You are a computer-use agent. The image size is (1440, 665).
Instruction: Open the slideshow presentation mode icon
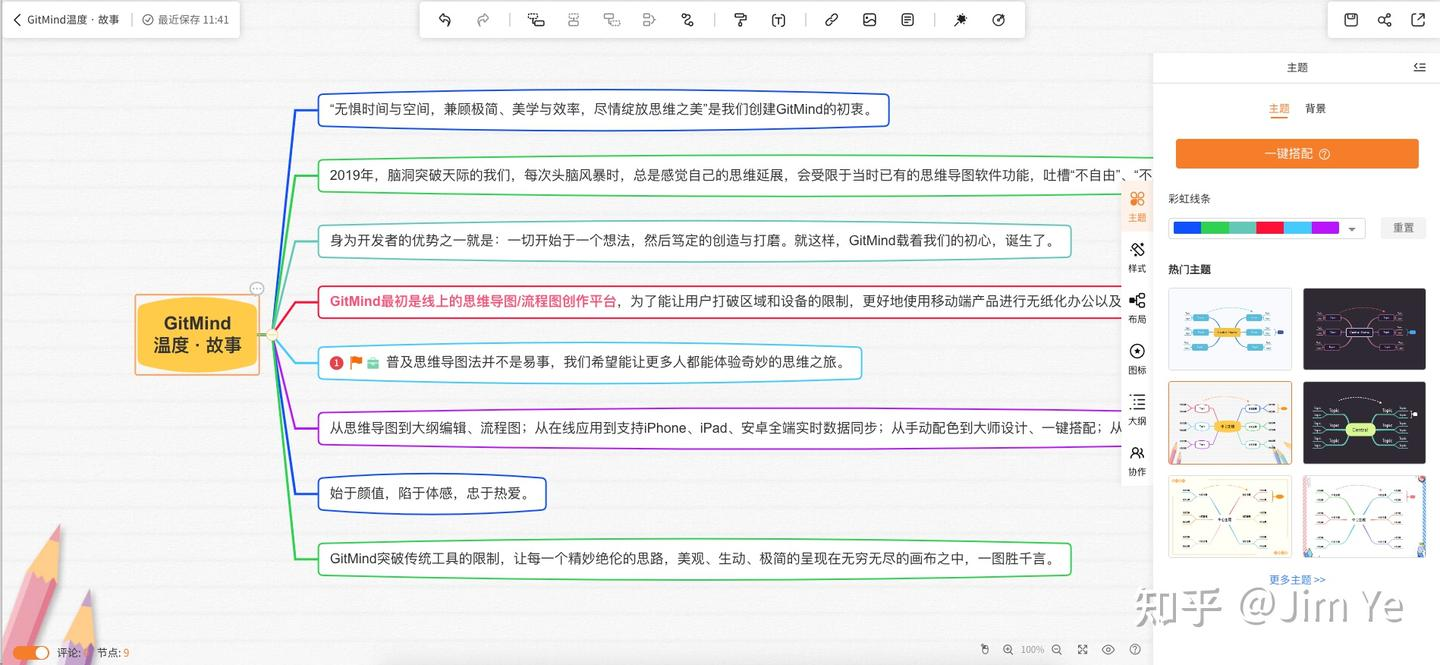[998, 20]
